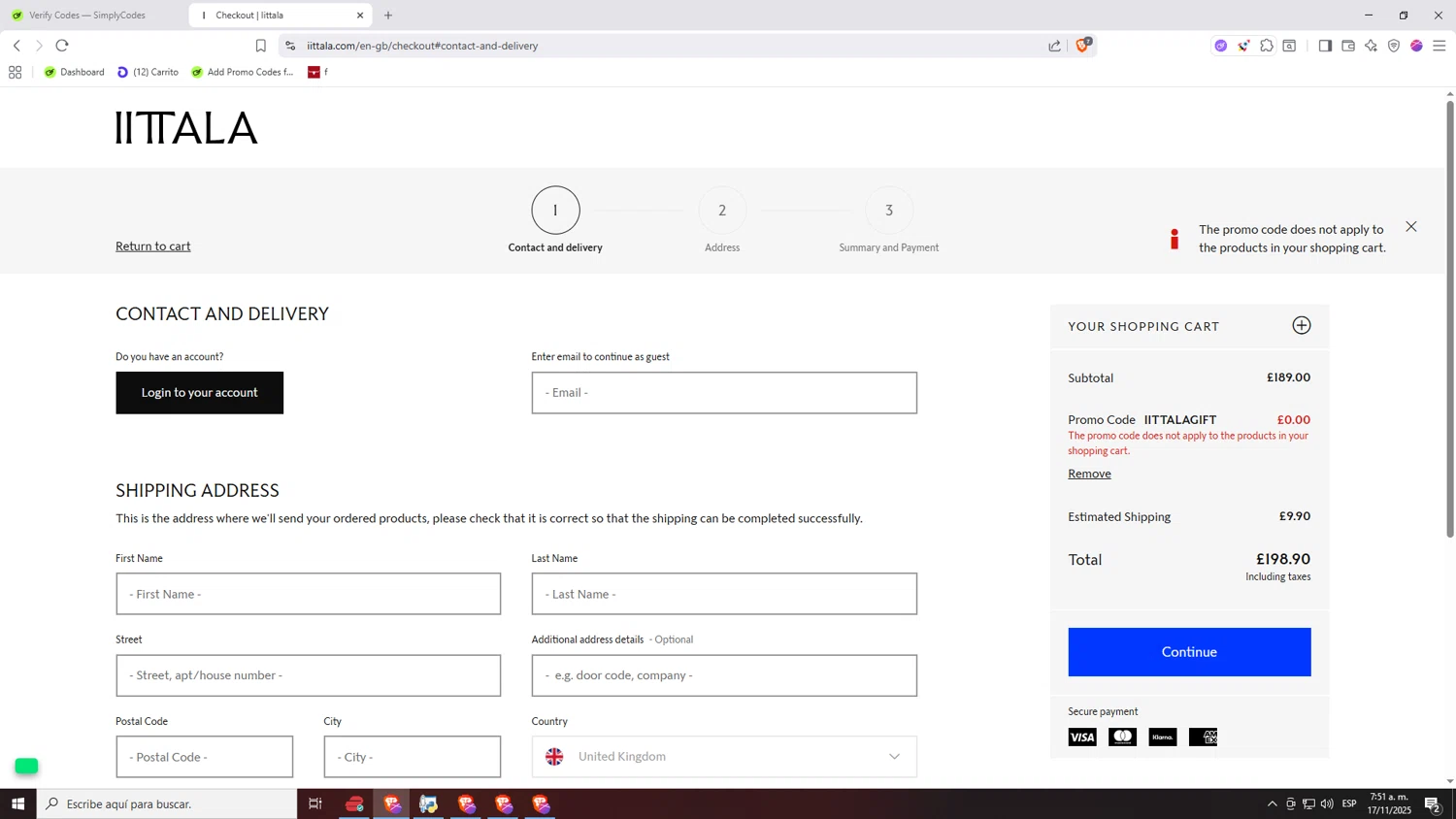Focus the guest Email field

[724, 393]
